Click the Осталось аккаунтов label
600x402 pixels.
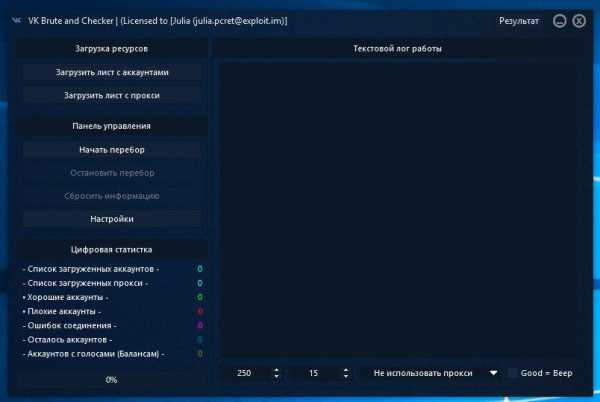coord(67,340)
